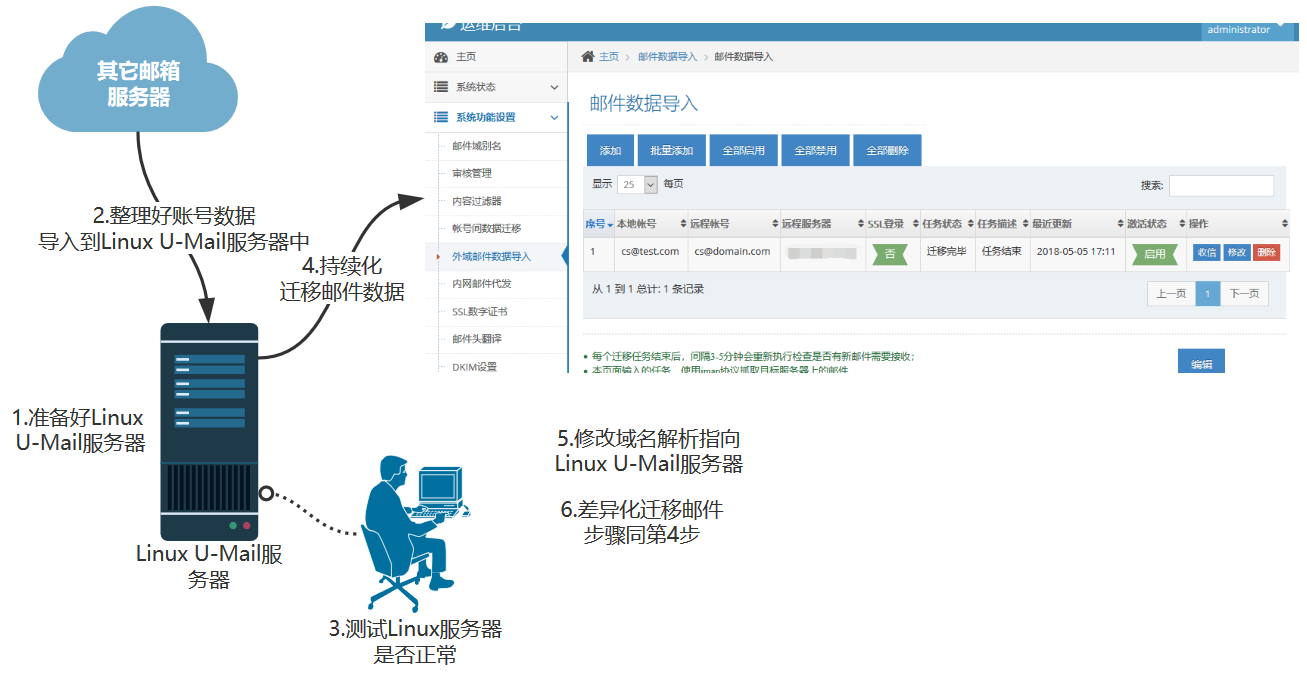Image resolution: width=1307 pixels, height=678 pixels.
Task: Open 外域邮件数据导入 in the sidebar
Action: click(491, 257)
